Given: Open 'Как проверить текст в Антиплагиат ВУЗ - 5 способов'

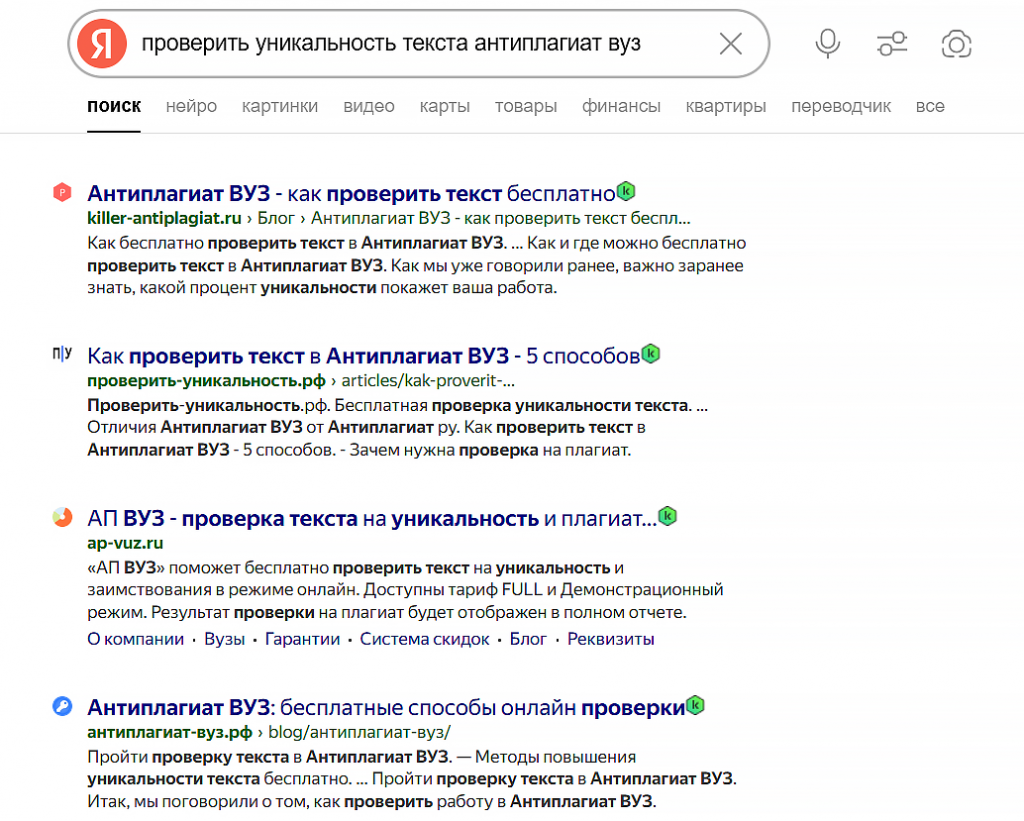Looking at the screenshot, I should pyautogui.click(x=363, y=356).
